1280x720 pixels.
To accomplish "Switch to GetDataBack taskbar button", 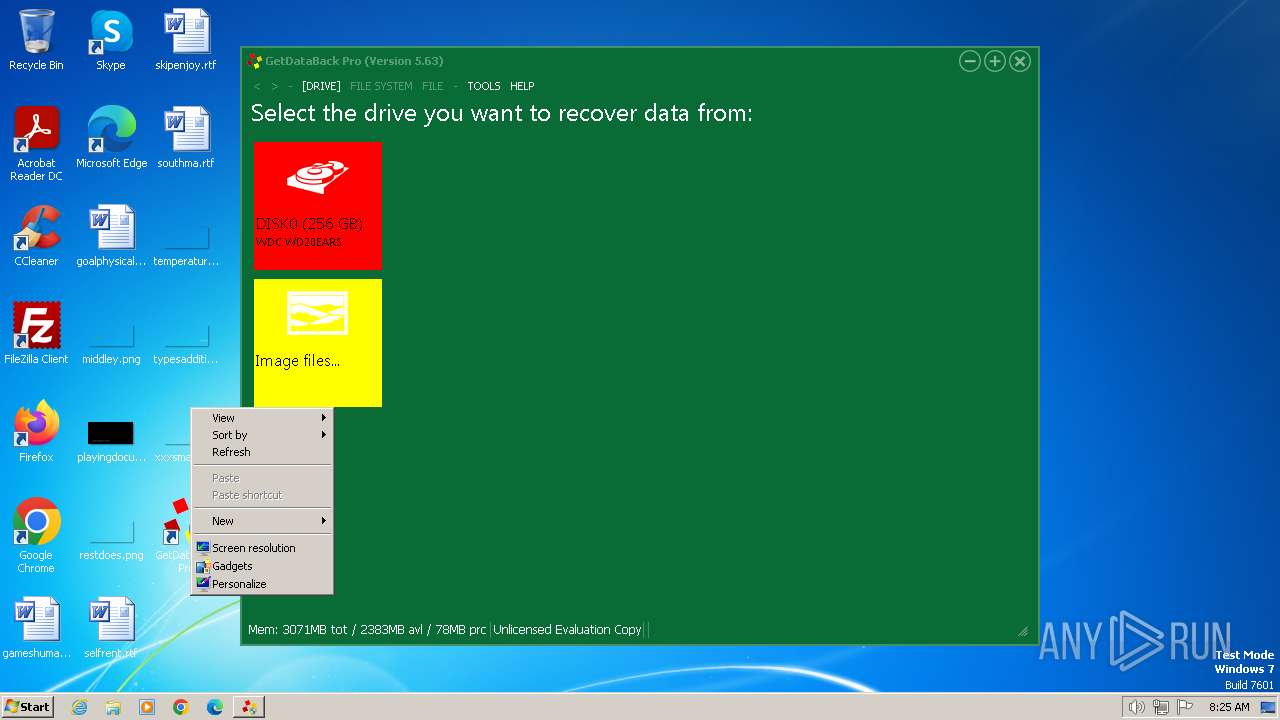I will click(x=249, y=707).
